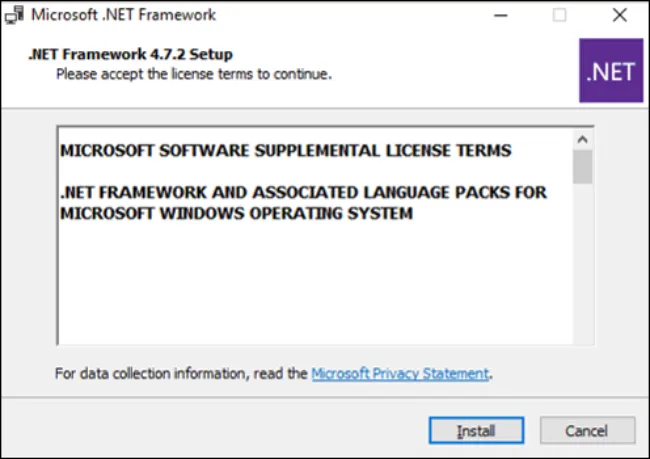The image size is (650, 459).
Task: Minimize the .NET Framework setup window
Action: coord(500,16)
